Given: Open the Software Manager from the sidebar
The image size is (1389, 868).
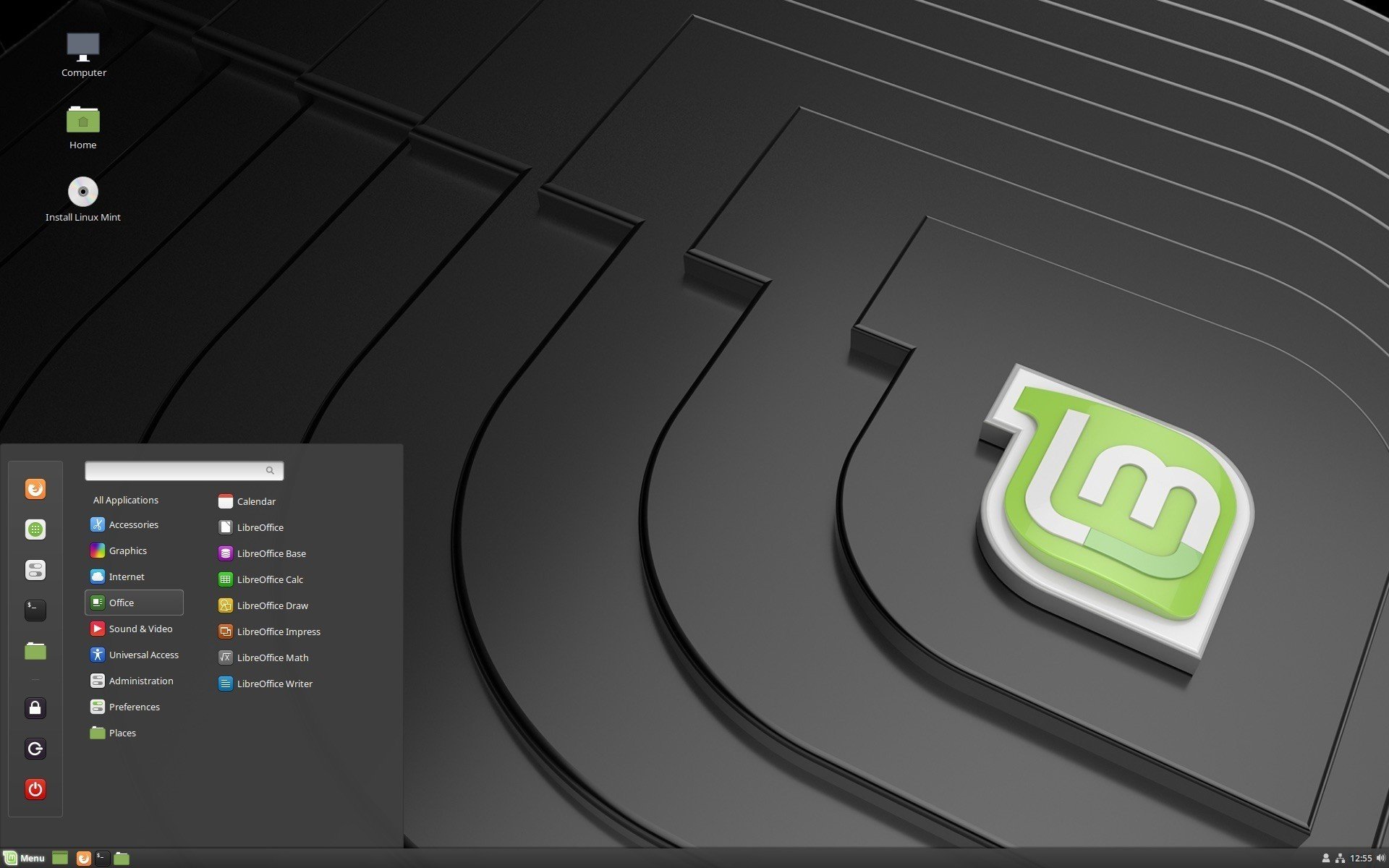Looking at the screenshot, I should pyautogui.click(x=35, y=529).
